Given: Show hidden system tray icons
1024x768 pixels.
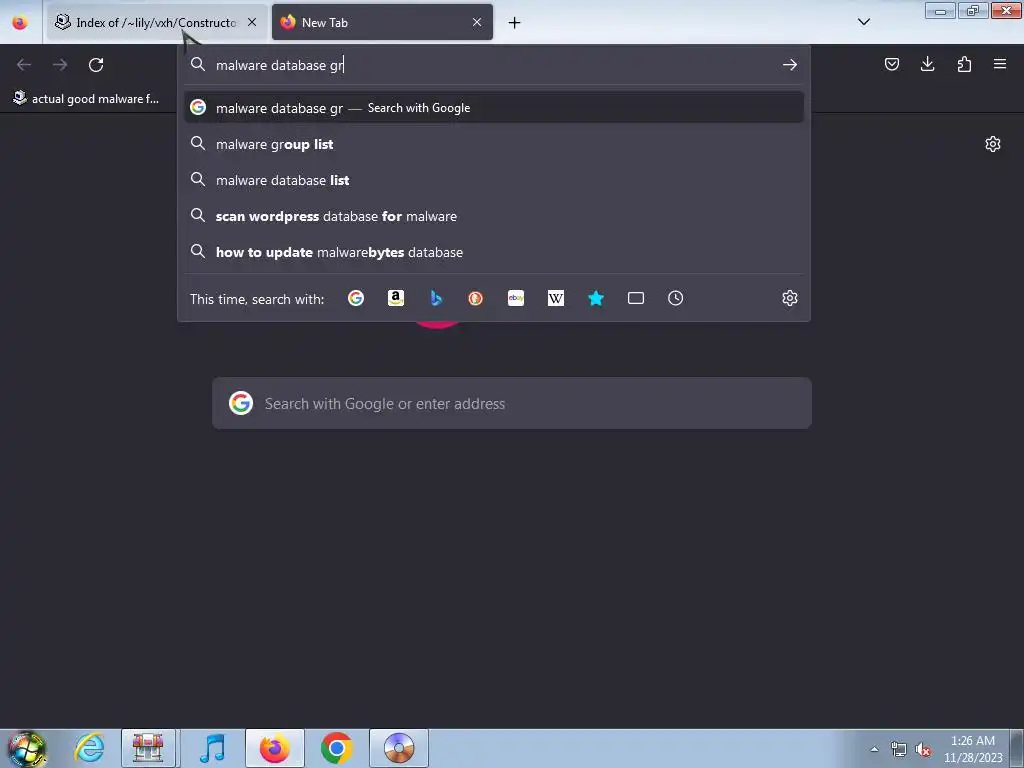Looking at the screenshot, I should click(x=874, y=749).
